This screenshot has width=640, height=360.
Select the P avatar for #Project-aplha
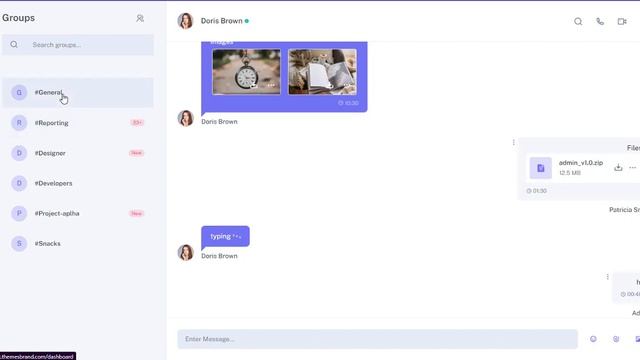[x=19, y=213]
